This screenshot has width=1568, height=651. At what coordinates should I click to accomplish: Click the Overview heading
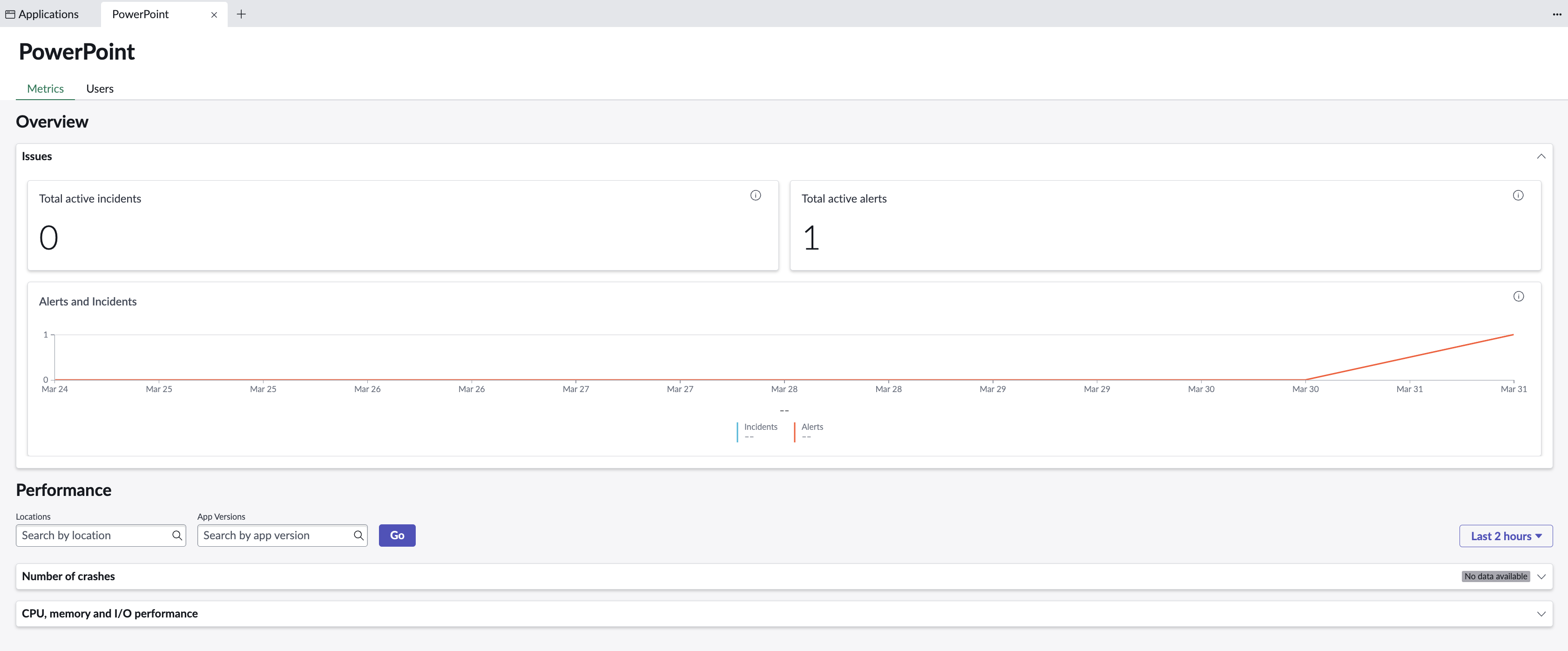tap(52, 122)
